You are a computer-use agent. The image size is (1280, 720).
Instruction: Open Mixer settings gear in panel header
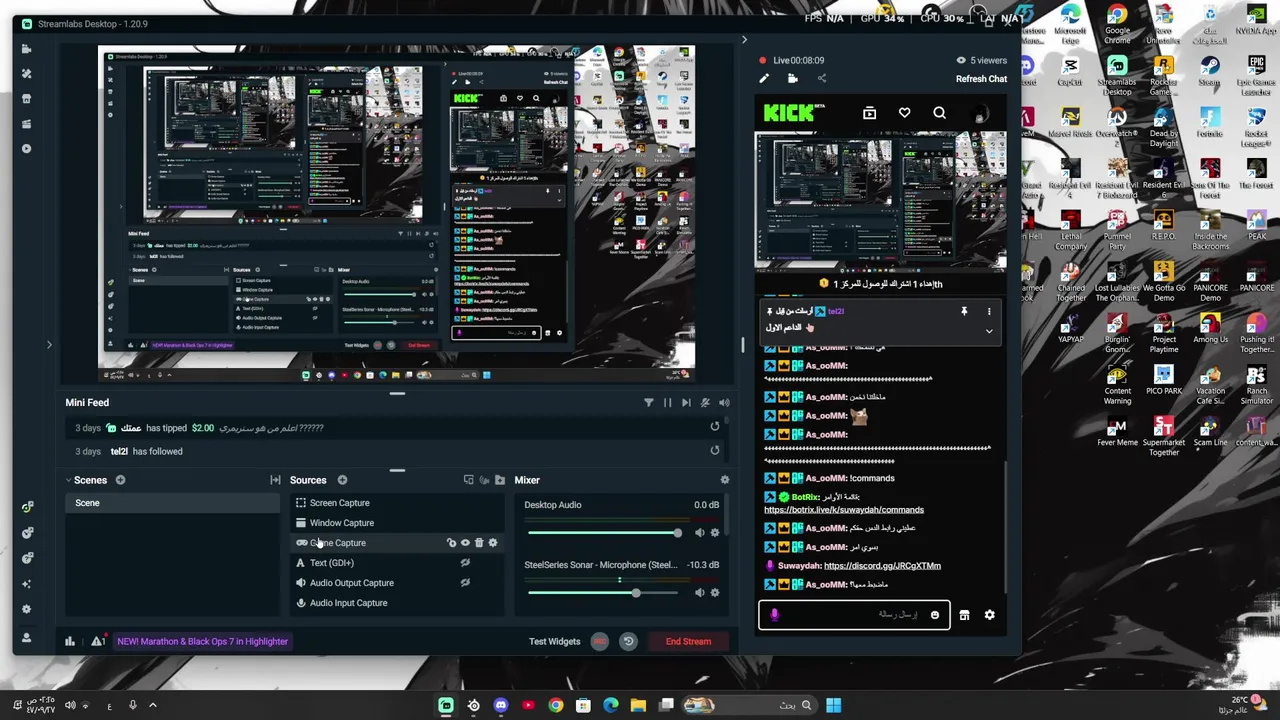coord(725,480)
